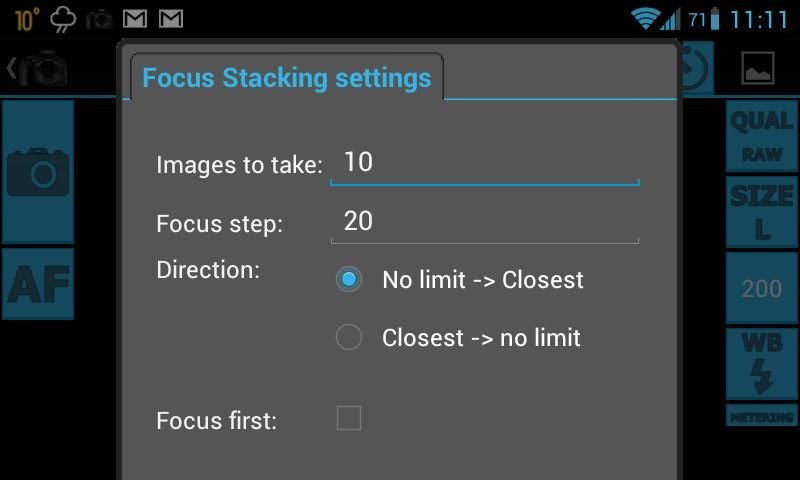Tap the WB flash white balance icon

tap(762, 364)
